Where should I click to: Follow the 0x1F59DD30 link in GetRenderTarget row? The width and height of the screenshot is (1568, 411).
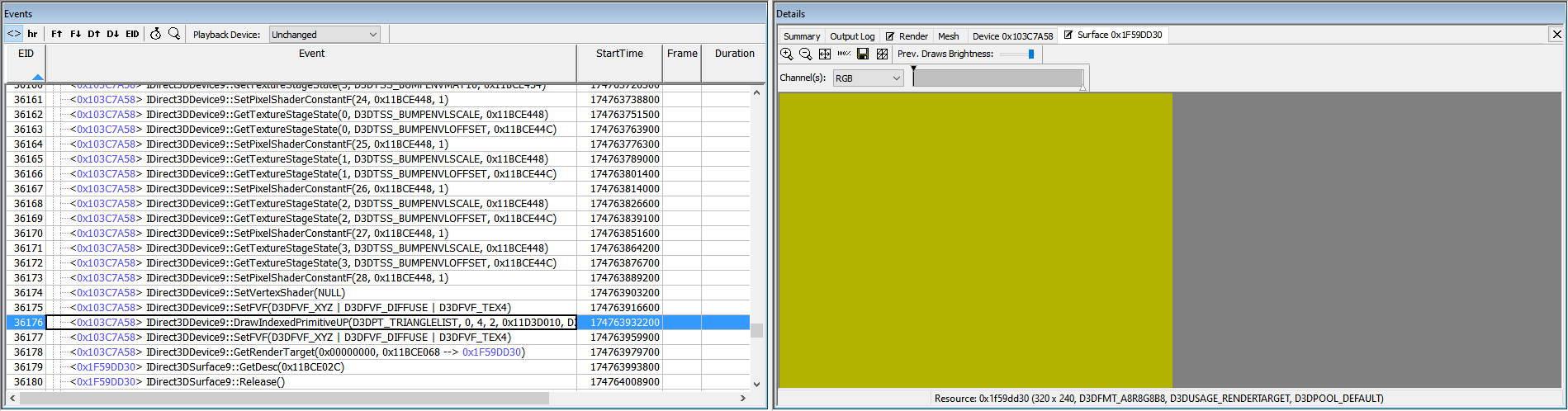pyautogui.click(x=491, y=352)
